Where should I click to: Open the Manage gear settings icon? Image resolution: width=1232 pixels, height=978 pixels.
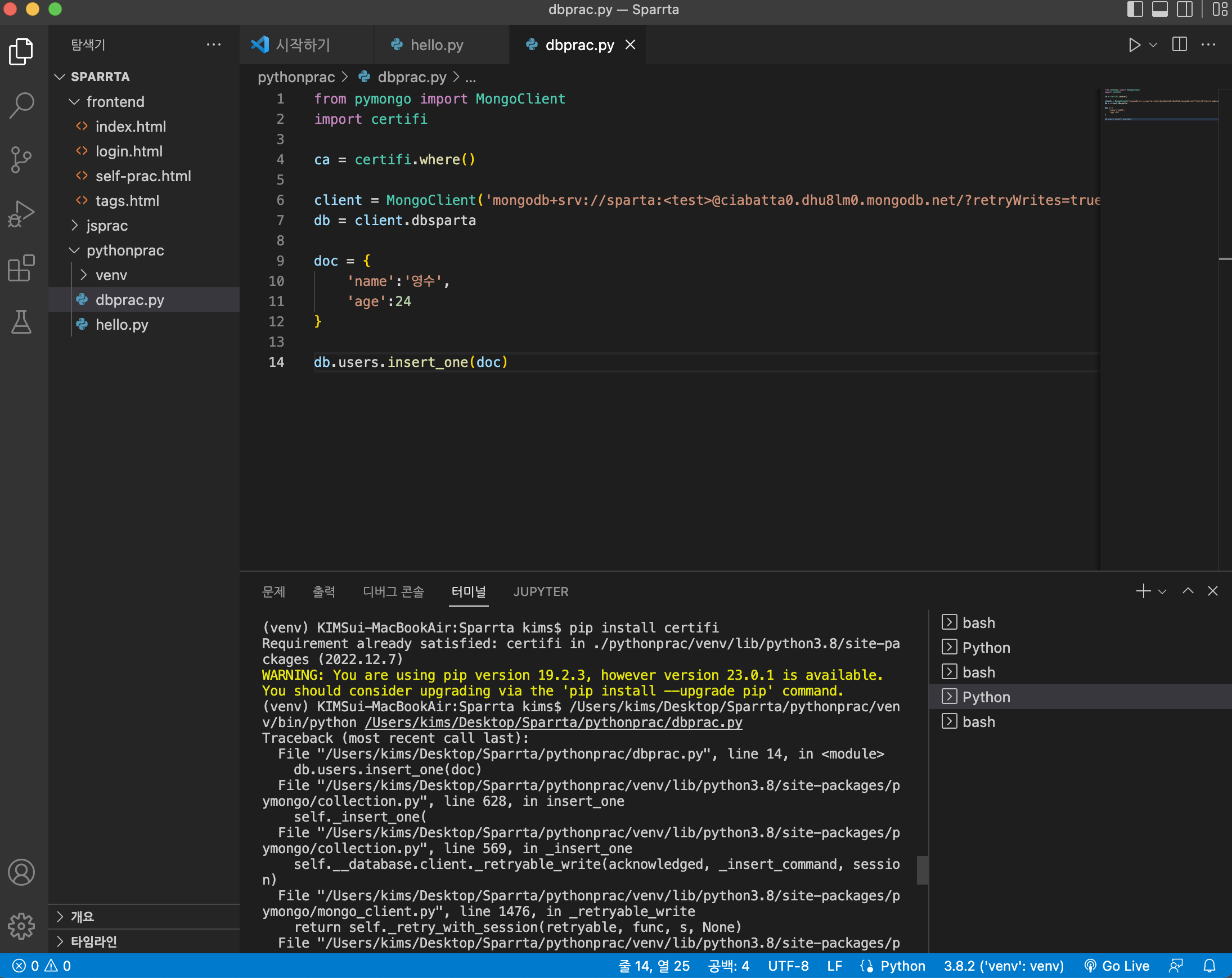point(22,926)
